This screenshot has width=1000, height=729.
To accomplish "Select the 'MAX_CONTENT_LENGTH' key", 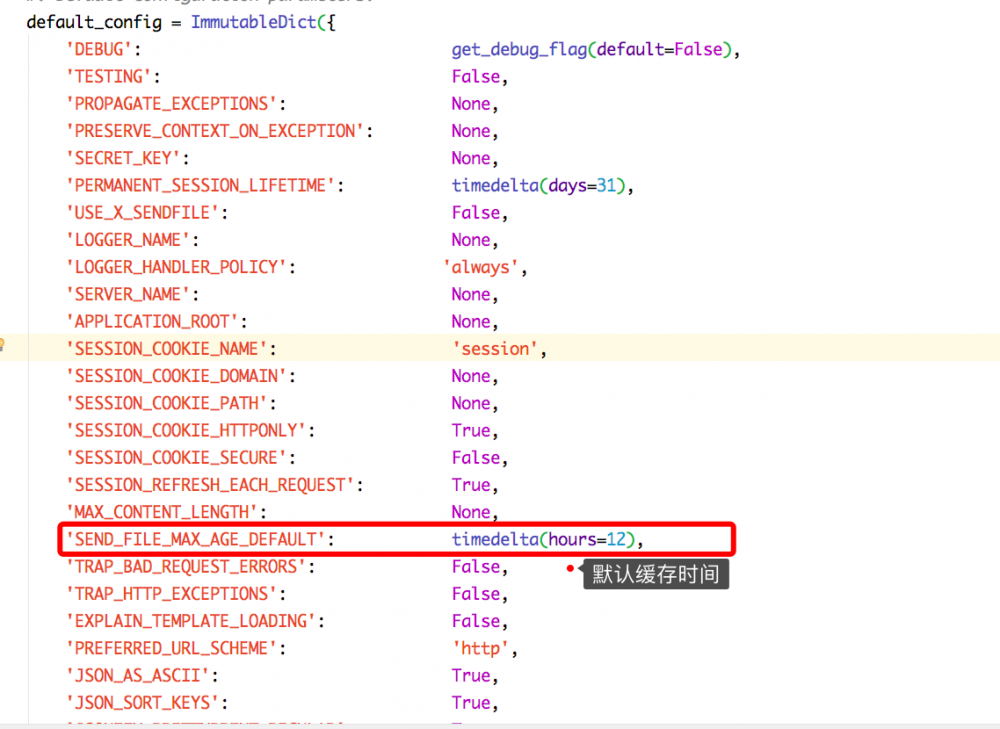I will click(163, 512).
